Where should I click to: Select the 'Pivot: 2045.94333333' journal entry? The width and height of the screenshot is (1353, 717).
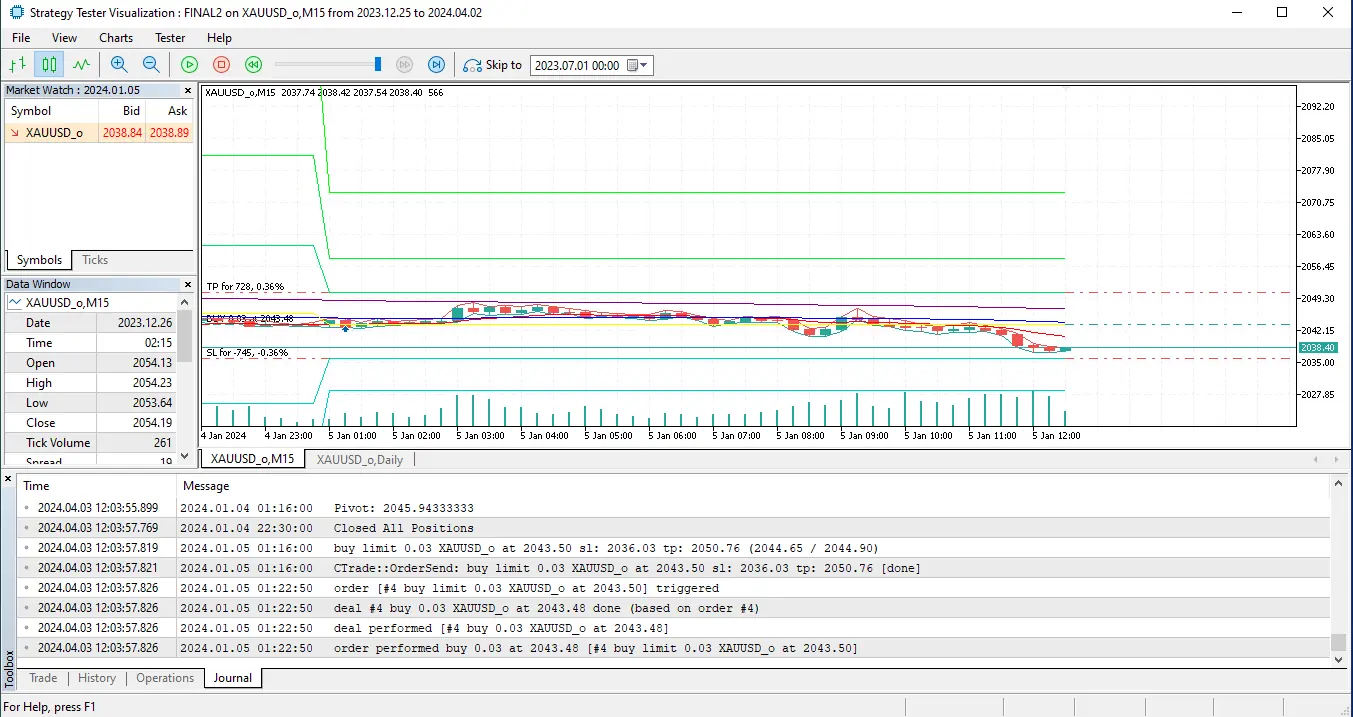pos(675,508)
